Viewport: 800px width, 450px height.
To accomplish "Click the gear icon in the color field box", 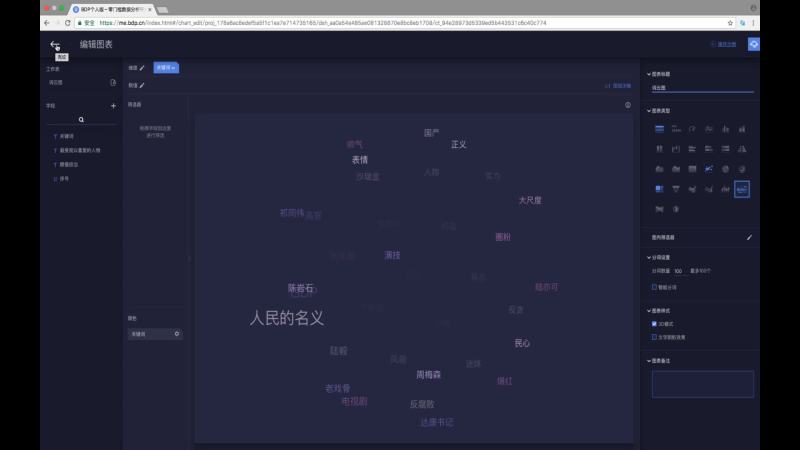I will 177,334.
